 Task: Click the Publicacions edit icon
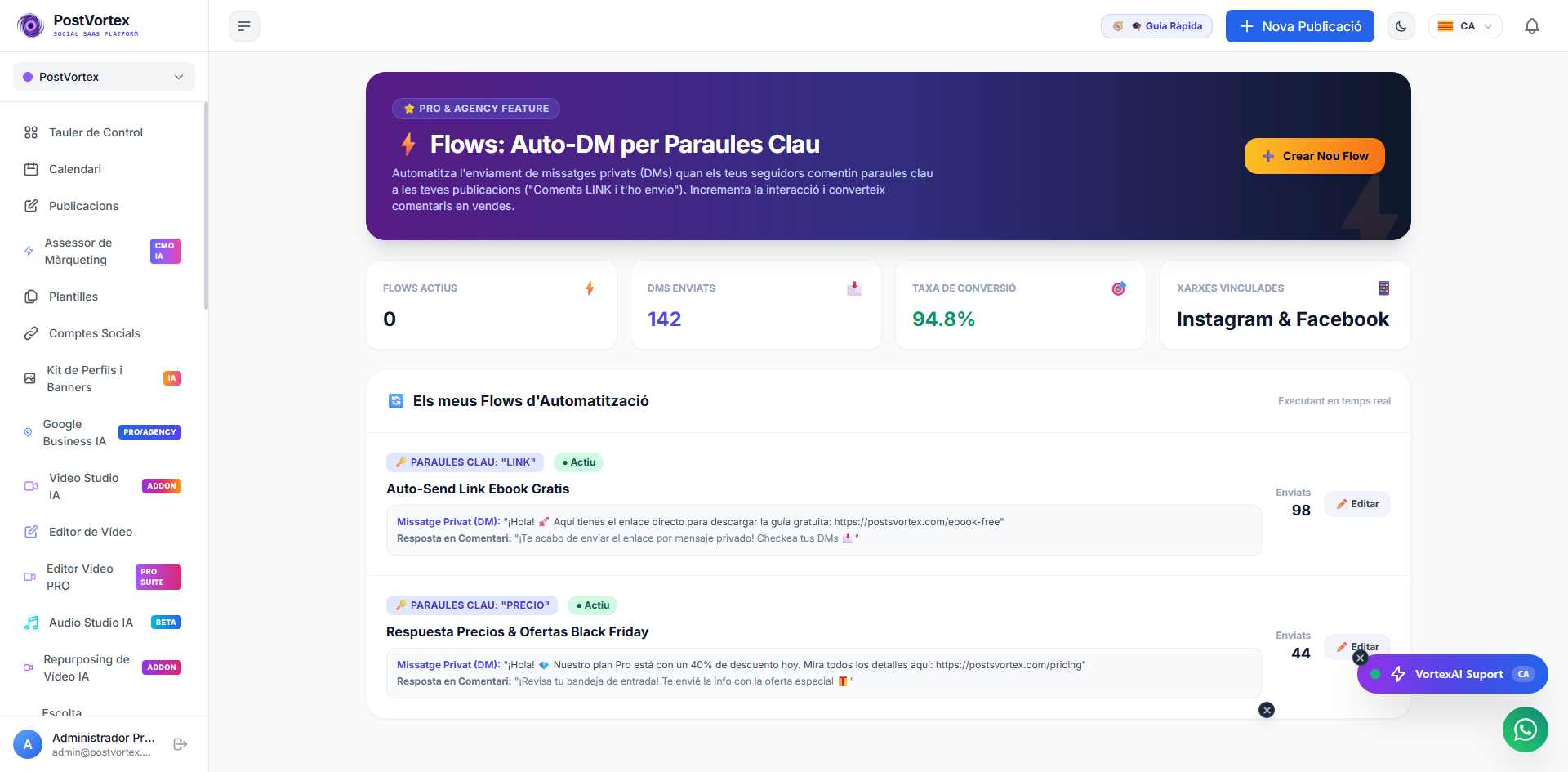click(31, 206)
